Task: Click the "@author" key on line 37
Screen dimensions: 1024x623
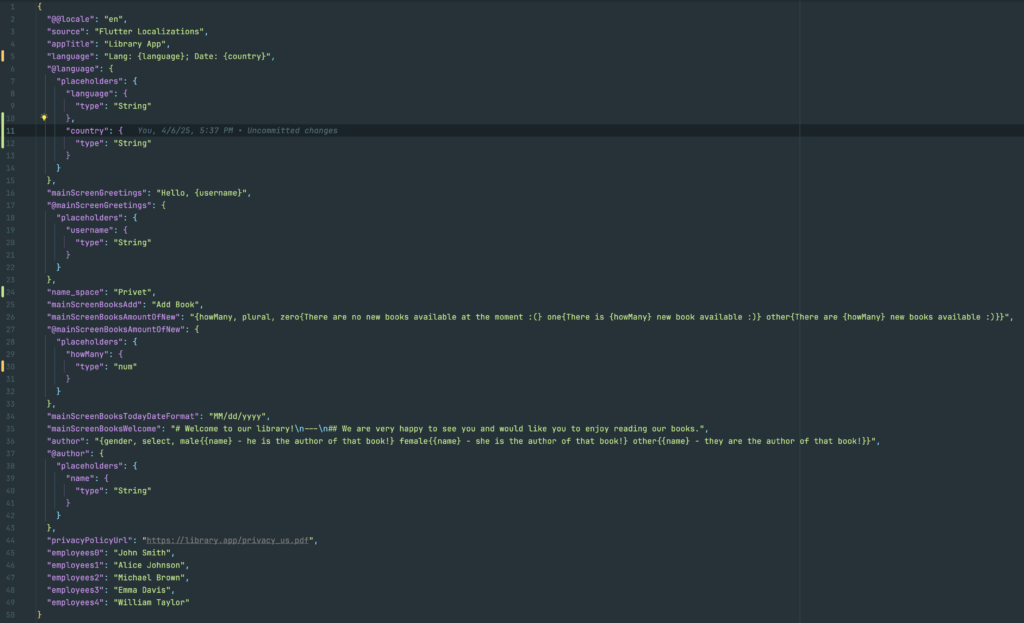Action: coord(69,453)
